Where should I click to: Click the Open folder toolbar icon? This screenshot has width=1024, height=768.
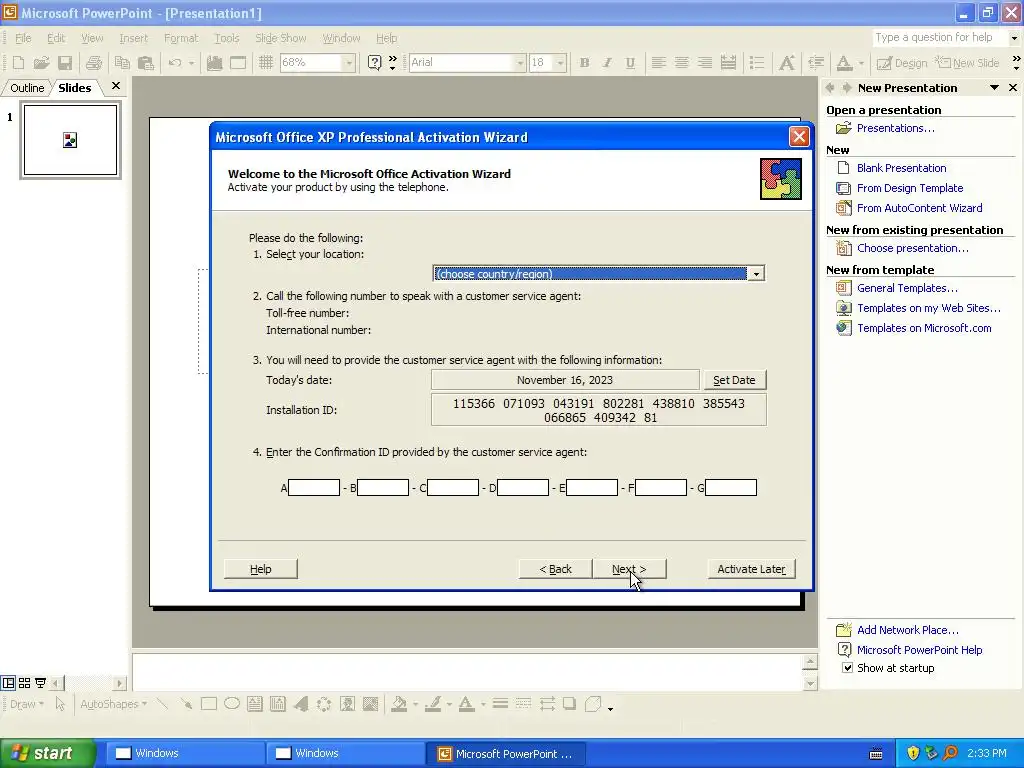tap(41, 63)
